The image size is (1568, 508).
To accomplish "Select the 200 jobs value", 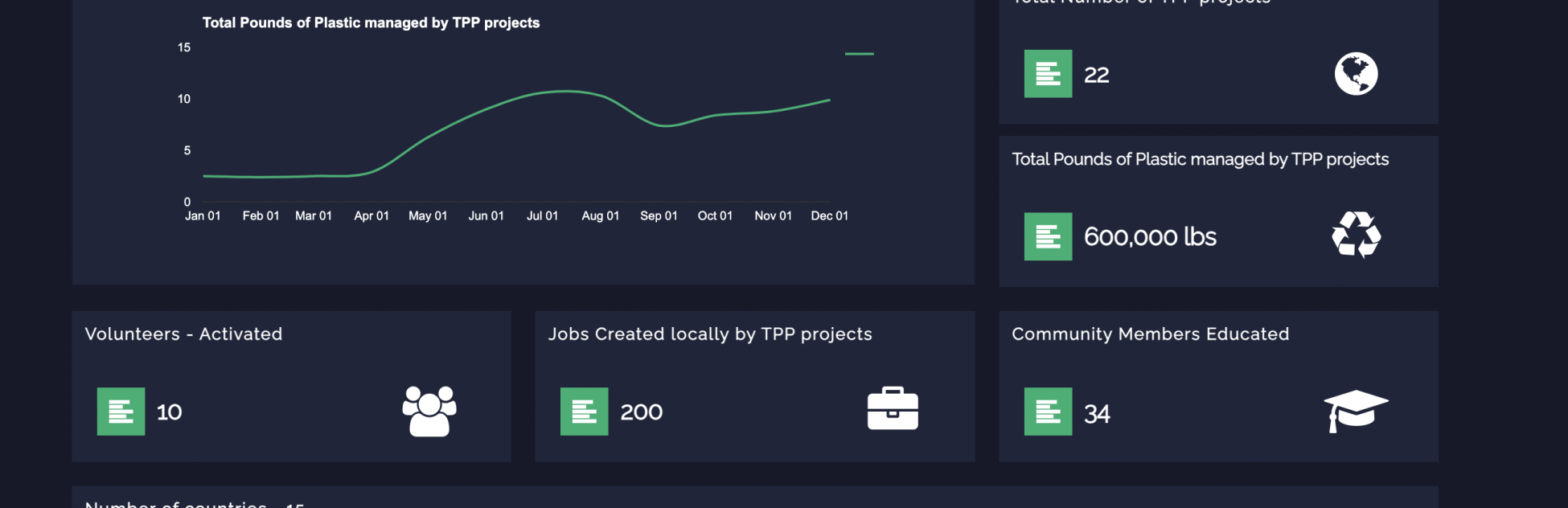I will click(x=641, y=412).
